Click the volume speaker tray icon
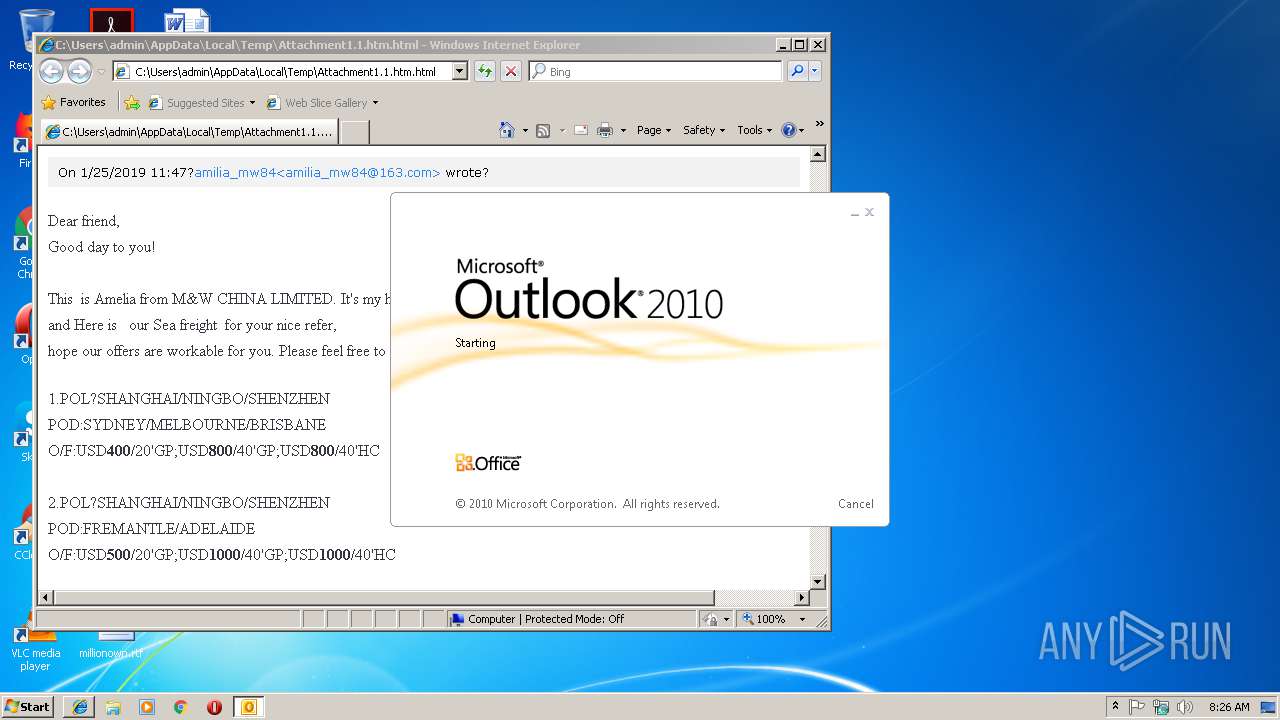Viewport: 1280px width, 720px height. point(1185,707)
